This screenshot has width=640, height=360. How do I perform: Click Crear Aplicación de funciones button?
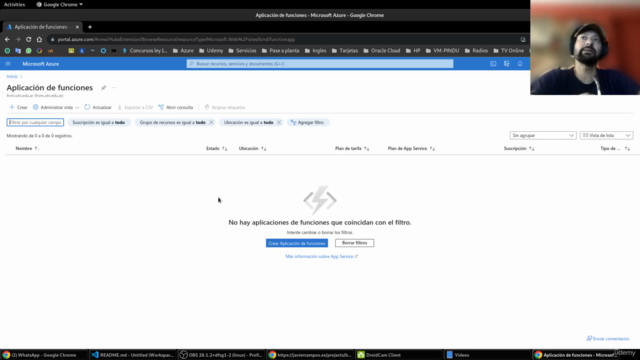click(x=297, y=243)
